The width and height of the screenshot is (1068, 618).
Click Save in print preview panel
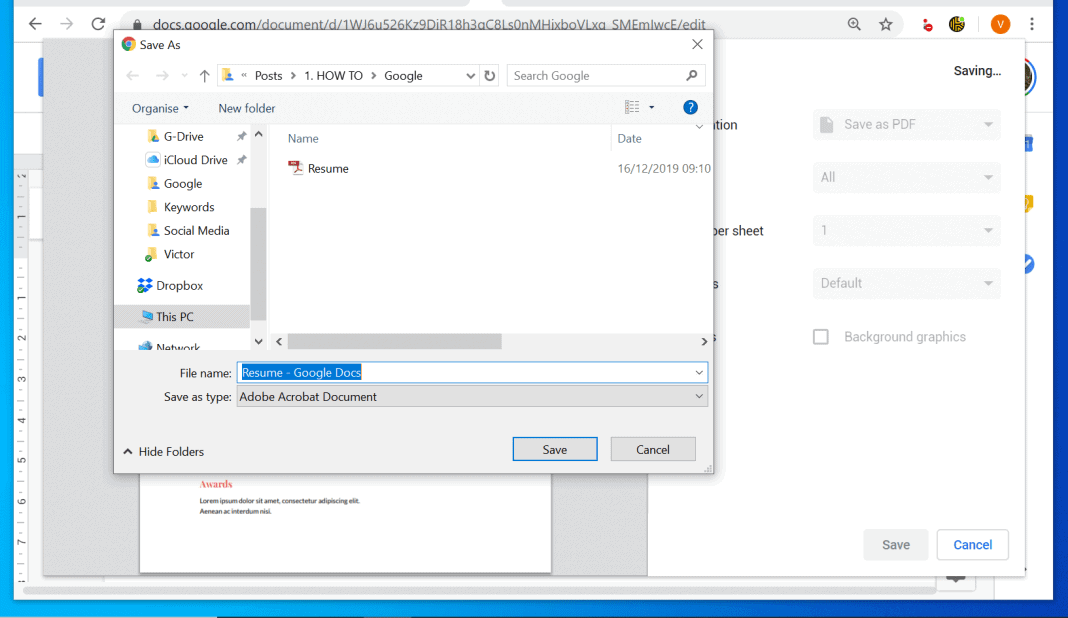896,544
